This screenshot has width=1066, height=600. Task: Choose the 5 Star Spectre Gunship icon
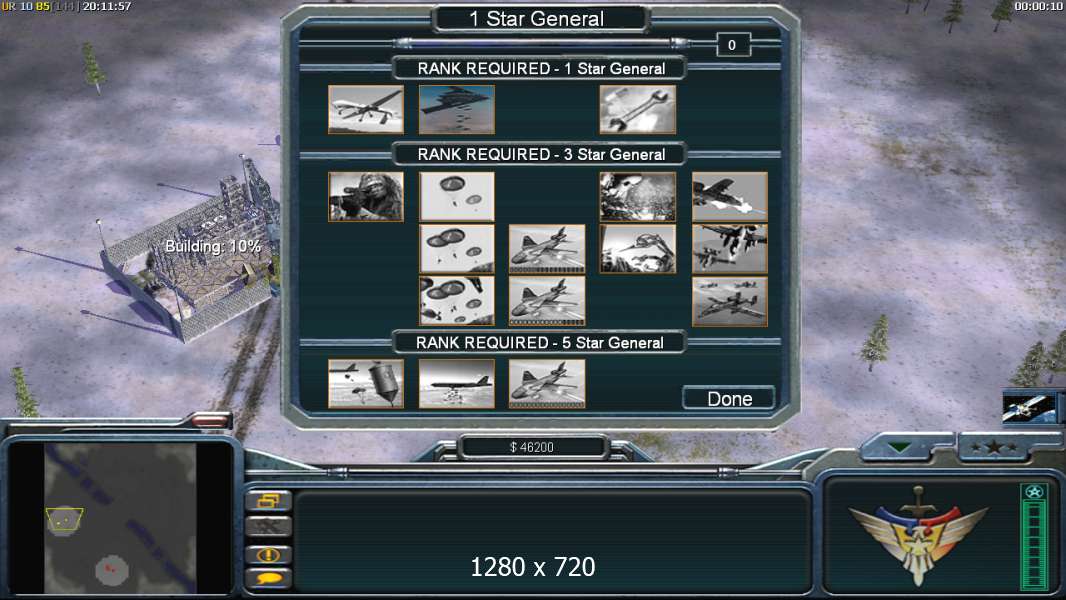[x=547, y=384]
